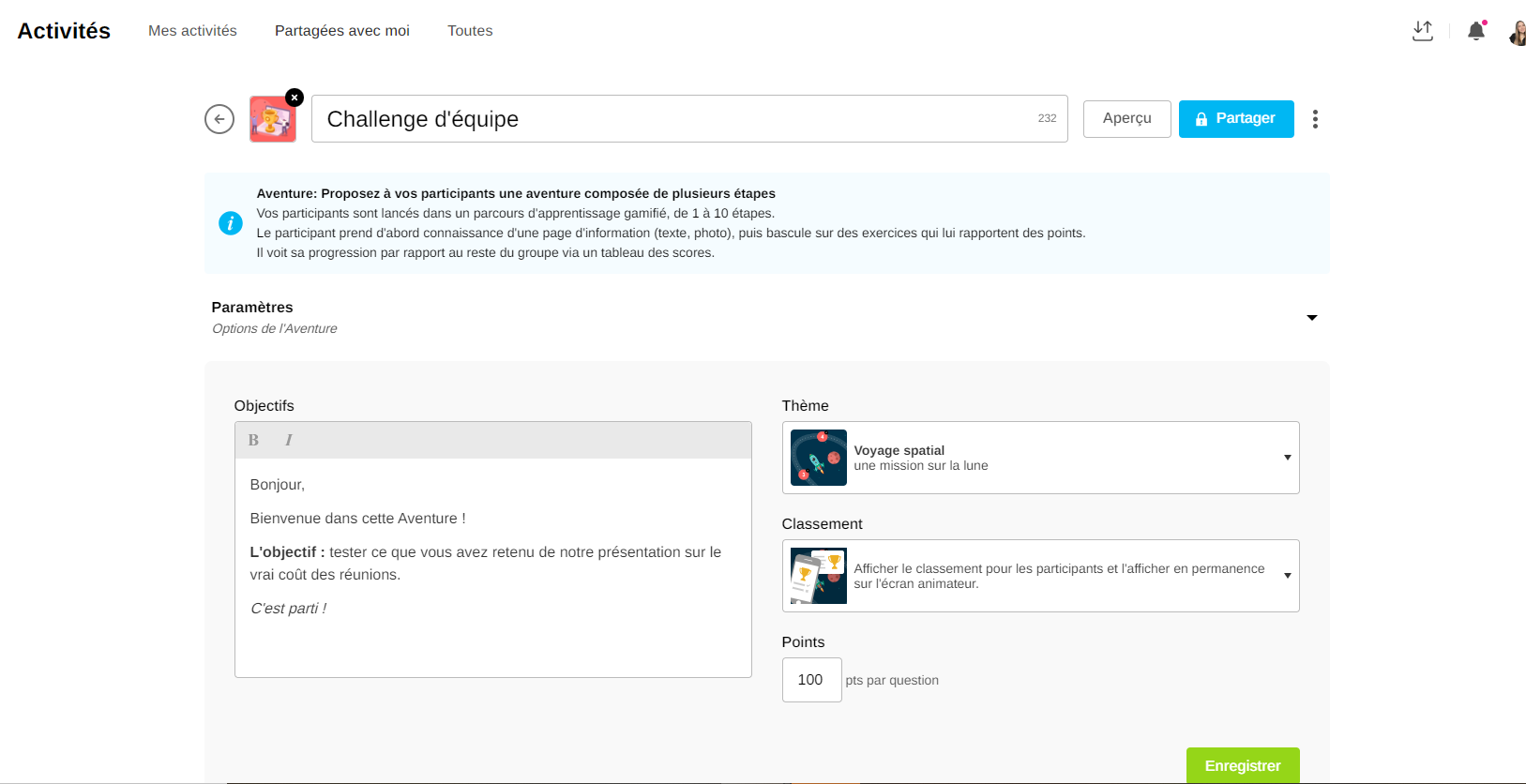Collapse the Paramètres section
The width and height of the screenshot is (1526, 784).
point(1311,318)
